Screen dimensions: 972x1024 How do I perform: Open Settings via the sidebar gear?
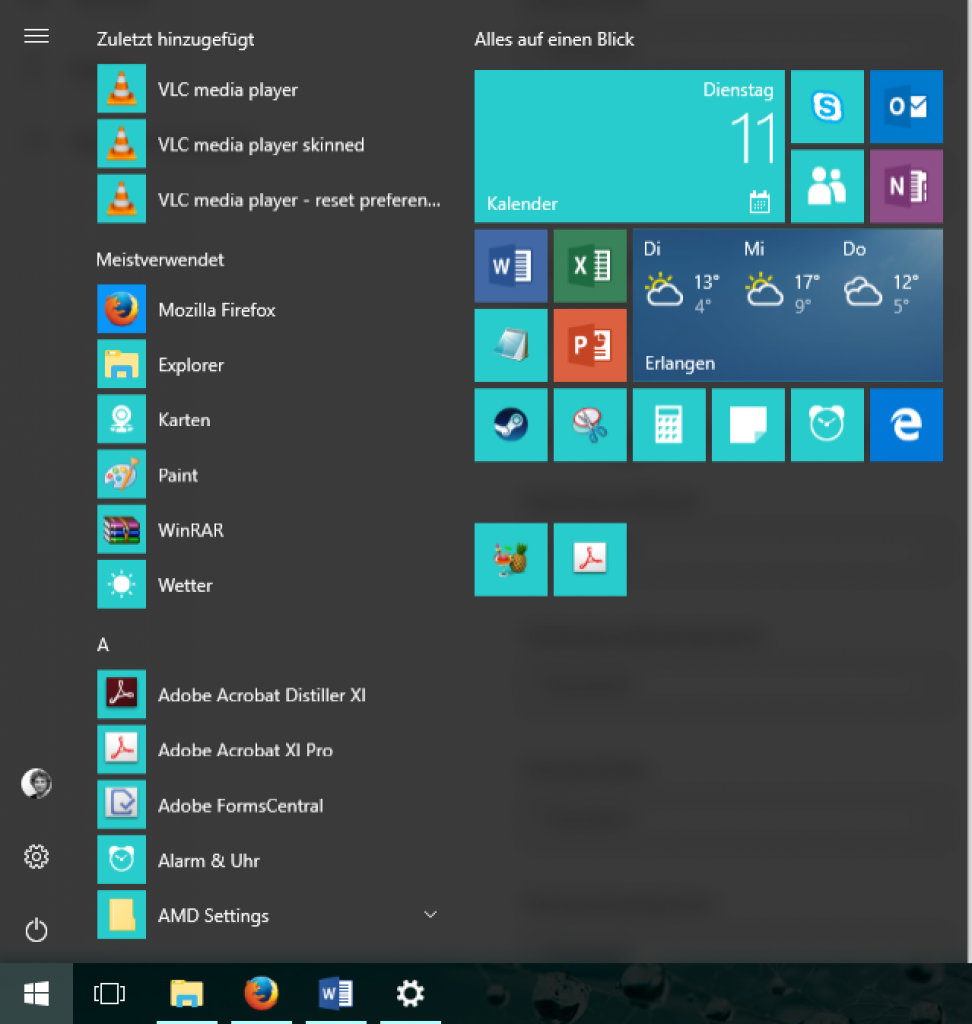coord(37,856)
